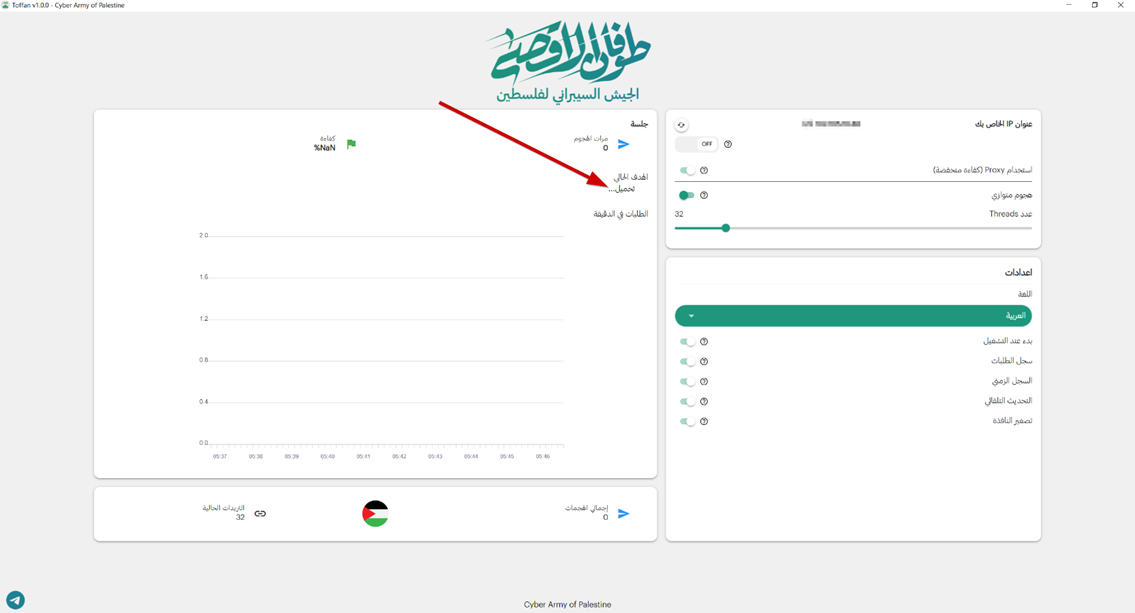Screen dimensions: 1135x613
Task: Click the الطلبات في الدقيقة chart title
Action: coord(621,214)
